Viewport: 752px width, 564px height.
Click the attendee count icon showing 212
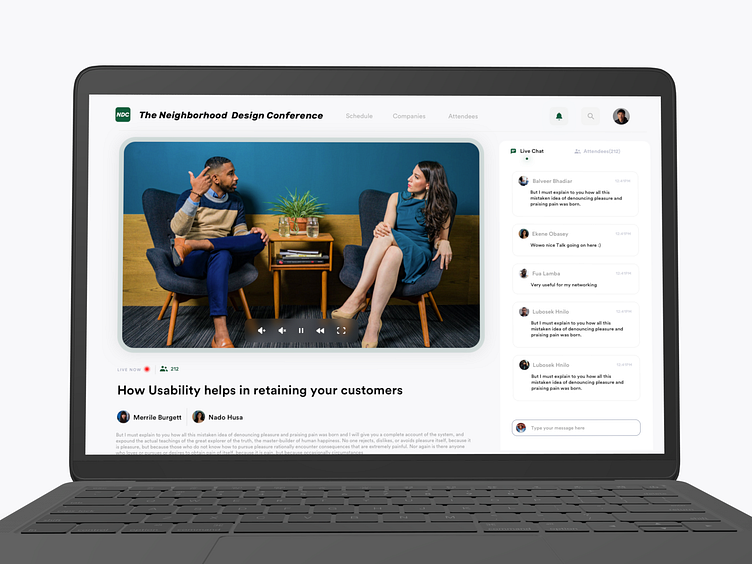pos(164,369)
